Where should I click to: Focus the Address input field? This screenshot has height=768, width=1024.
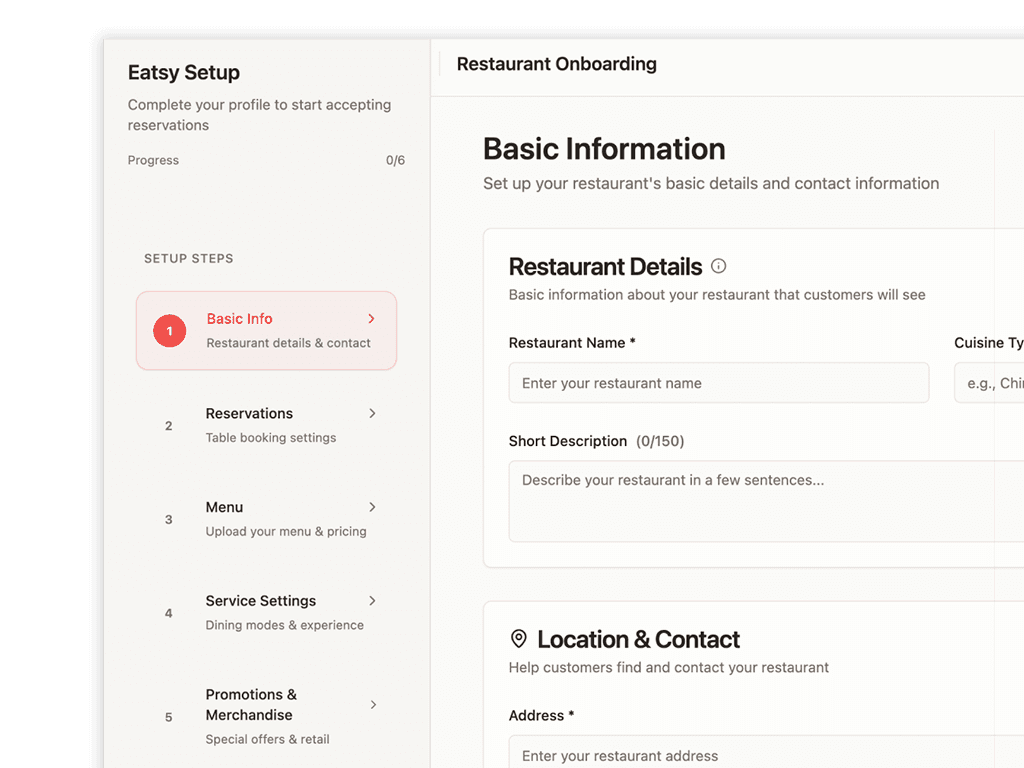coord(766,752)
